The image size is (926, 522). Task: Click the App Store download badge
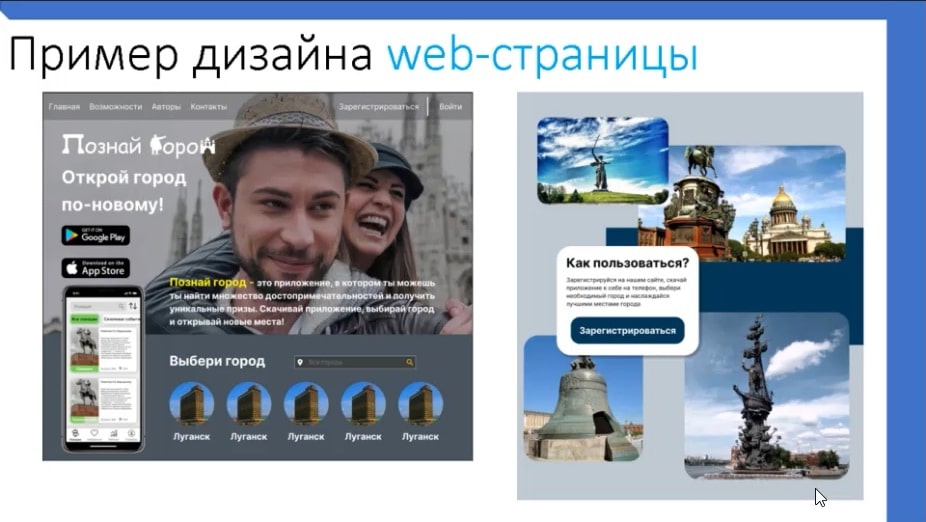(x=96, y=268)
